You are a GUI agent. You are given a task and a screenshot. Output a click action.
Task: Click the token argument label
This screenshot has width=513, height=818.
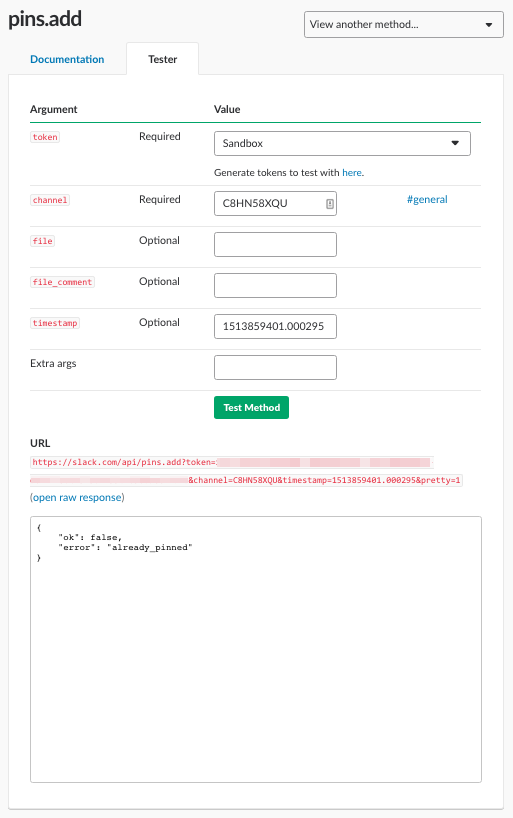tap(45, 137)
